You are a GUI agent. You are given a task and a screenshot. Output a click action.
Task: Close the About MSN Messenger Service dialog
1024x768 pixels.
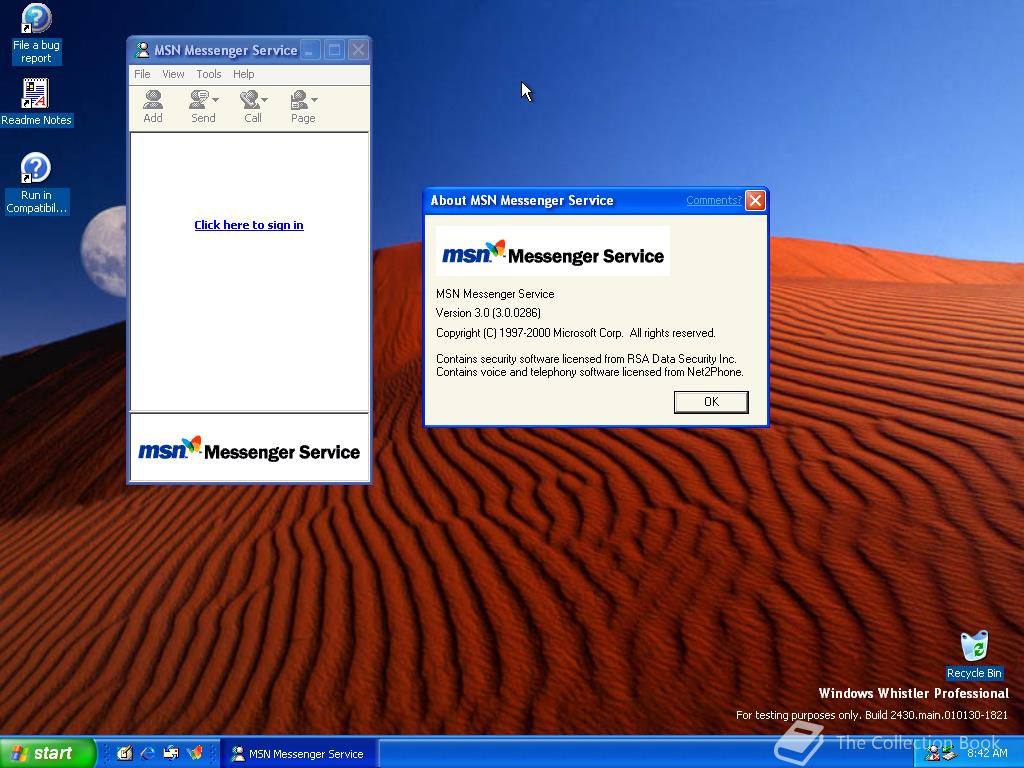(755, 200)
